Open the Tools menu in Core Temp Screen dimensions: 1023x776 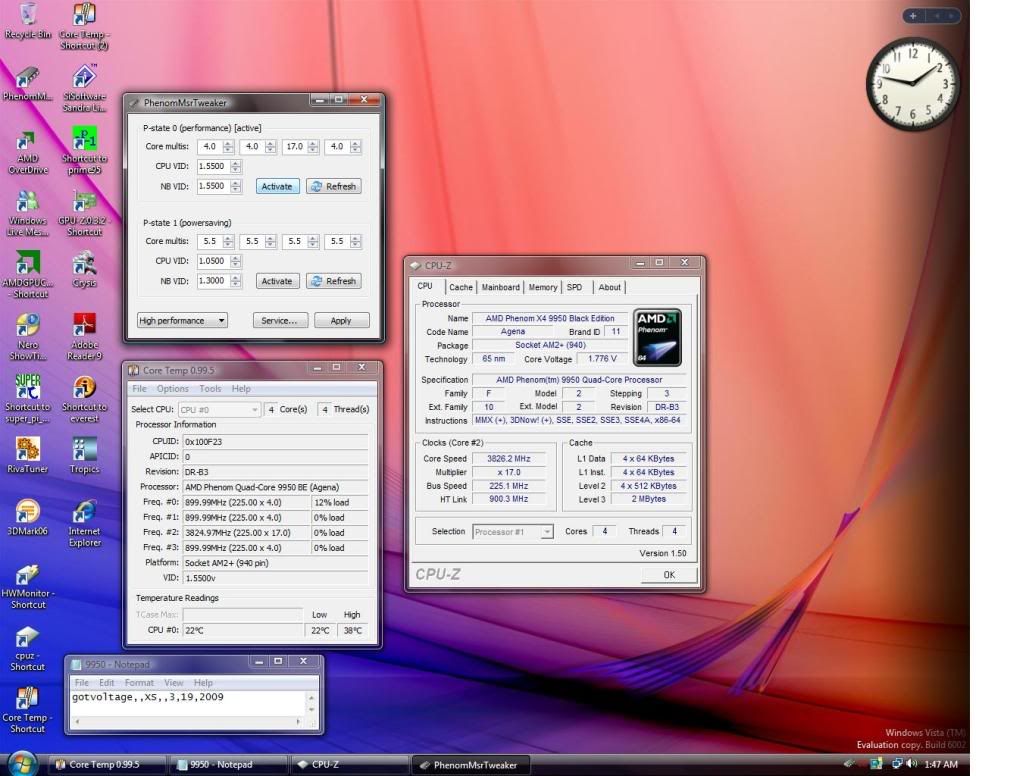210,389
